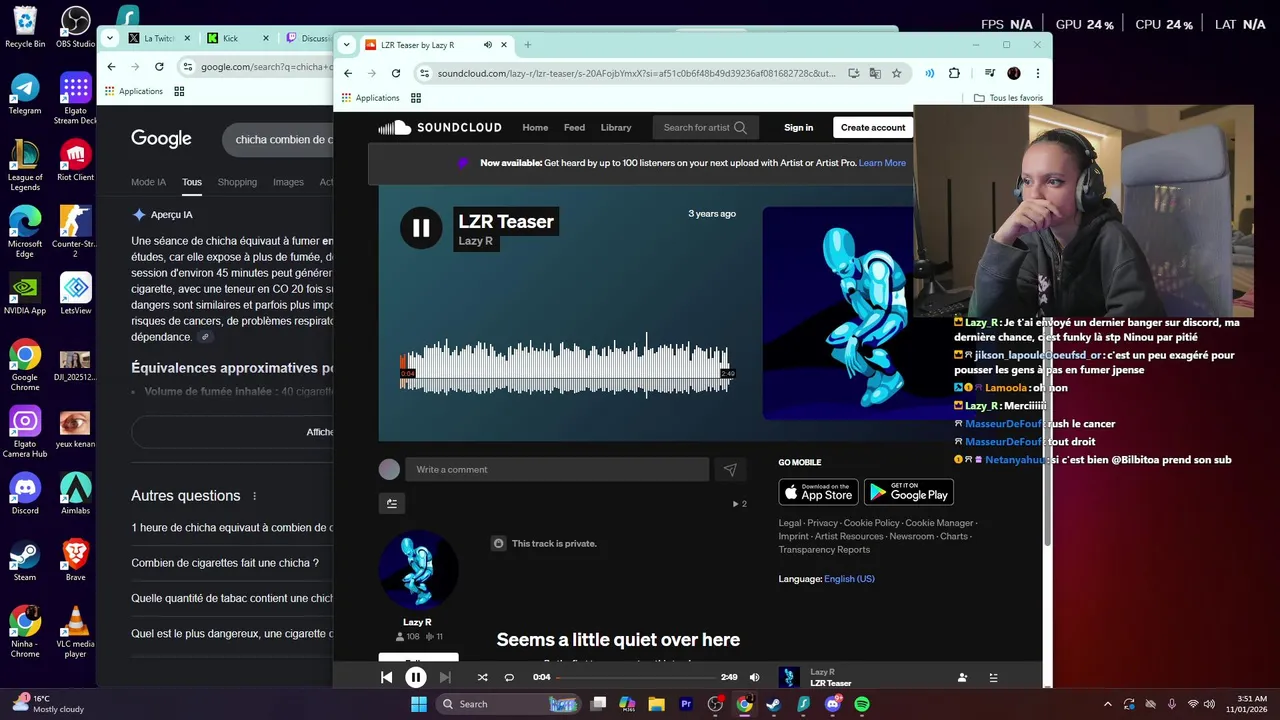Toggle shuffle in the SoundCloud player bar
Image resolution: width=1280 pixels, height=720 pixels.
(482, 677)
